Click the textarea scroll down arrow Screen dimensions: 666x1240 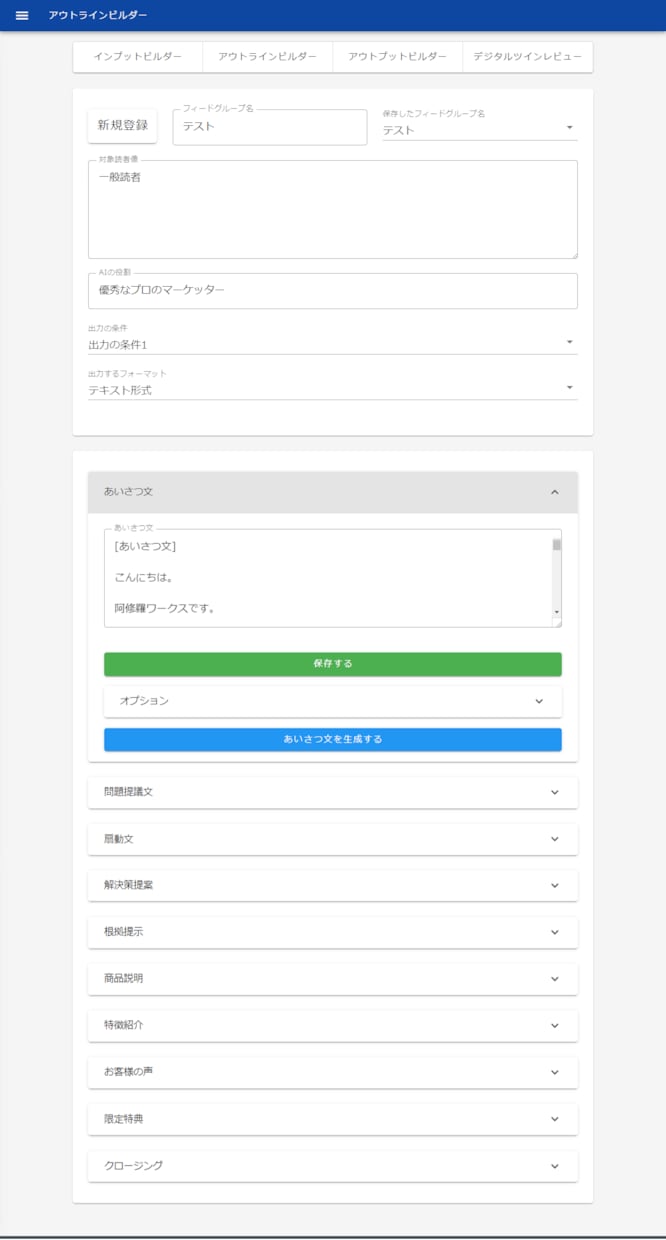tap(557, 612)
